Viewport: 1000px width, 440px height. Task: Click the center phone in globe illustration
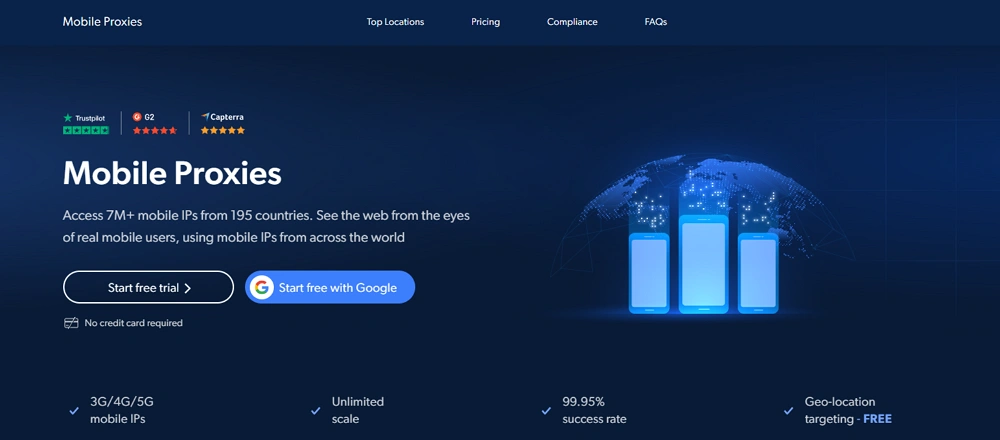coord(703,264)
